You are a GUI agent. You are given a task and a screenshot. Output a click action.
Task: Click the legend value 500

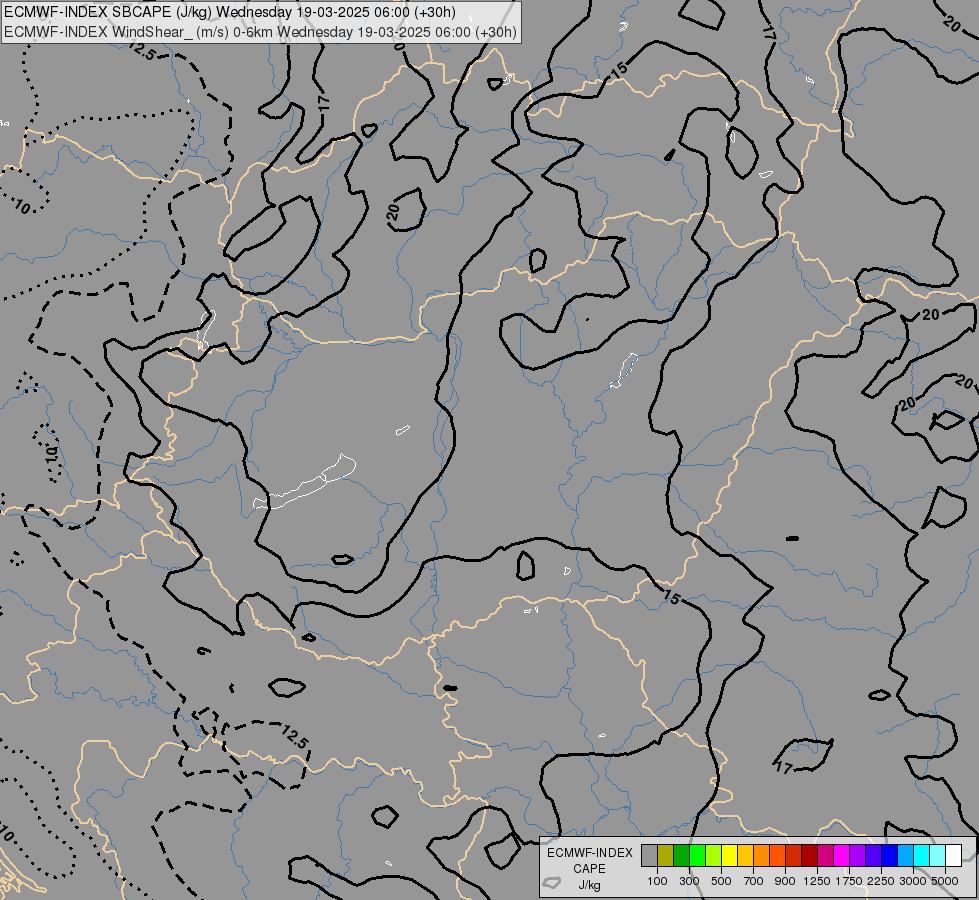(x=721, y=881)
